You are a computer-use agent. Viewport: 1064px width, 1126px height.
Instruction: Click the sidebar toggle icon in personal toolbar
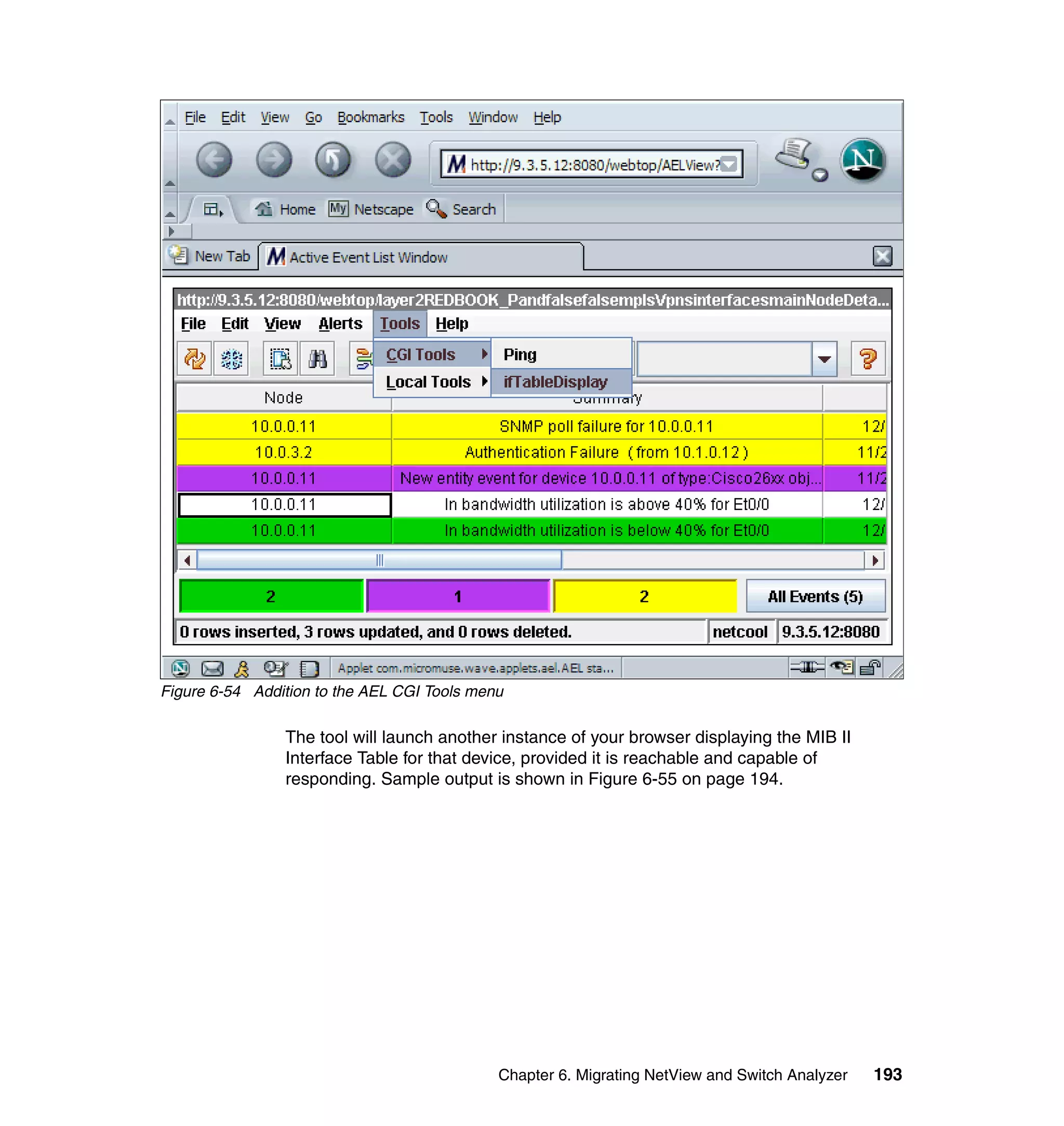click(x=212, y=210)
